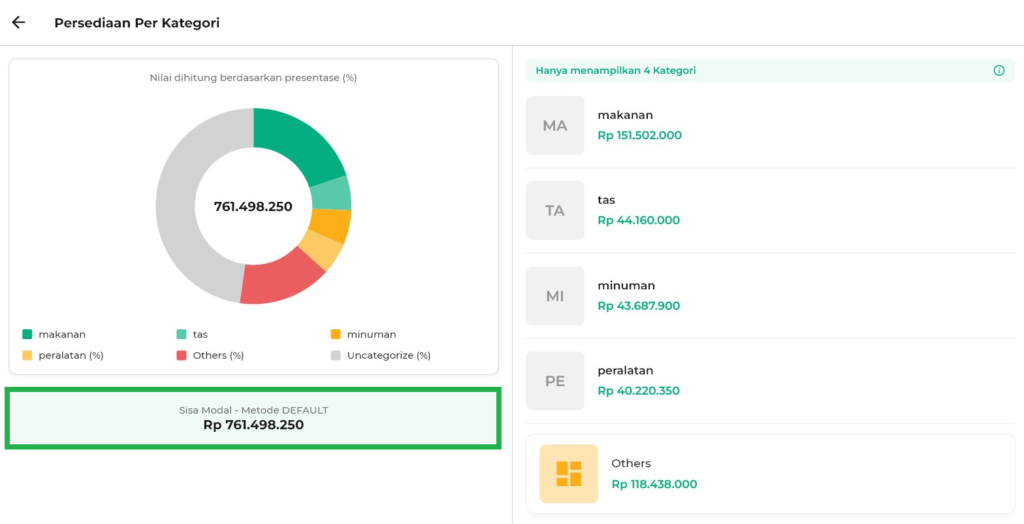1024x524 pixels.
Task: Toggle minuman legend entry in chart
Action: (364, 334)
